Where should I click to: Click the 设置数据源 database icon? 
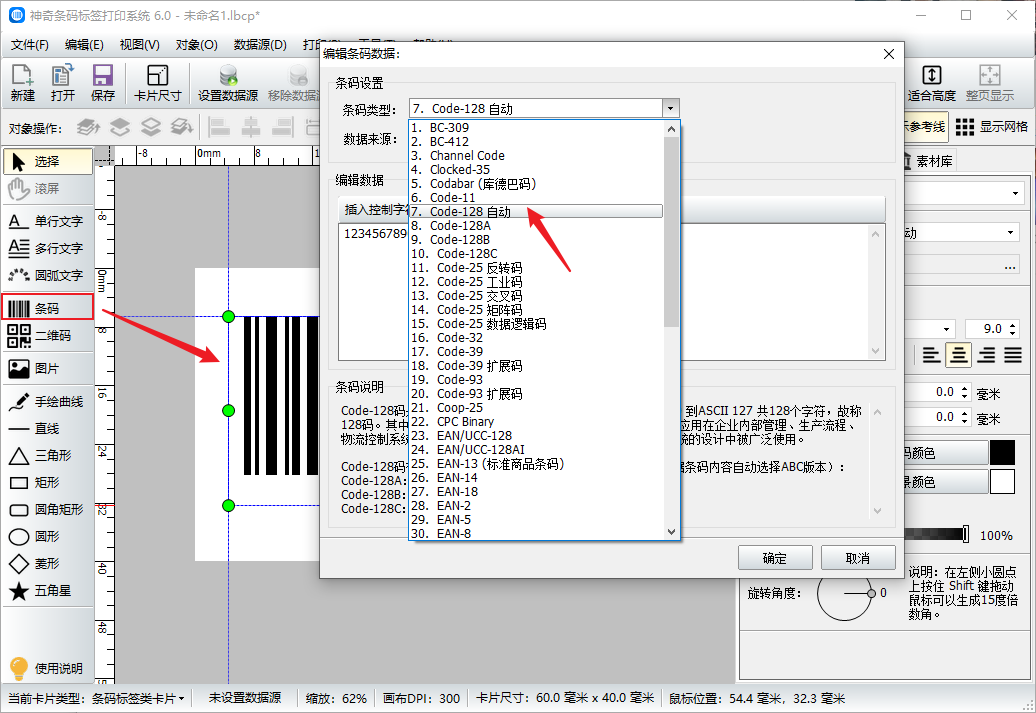(228, 83)
